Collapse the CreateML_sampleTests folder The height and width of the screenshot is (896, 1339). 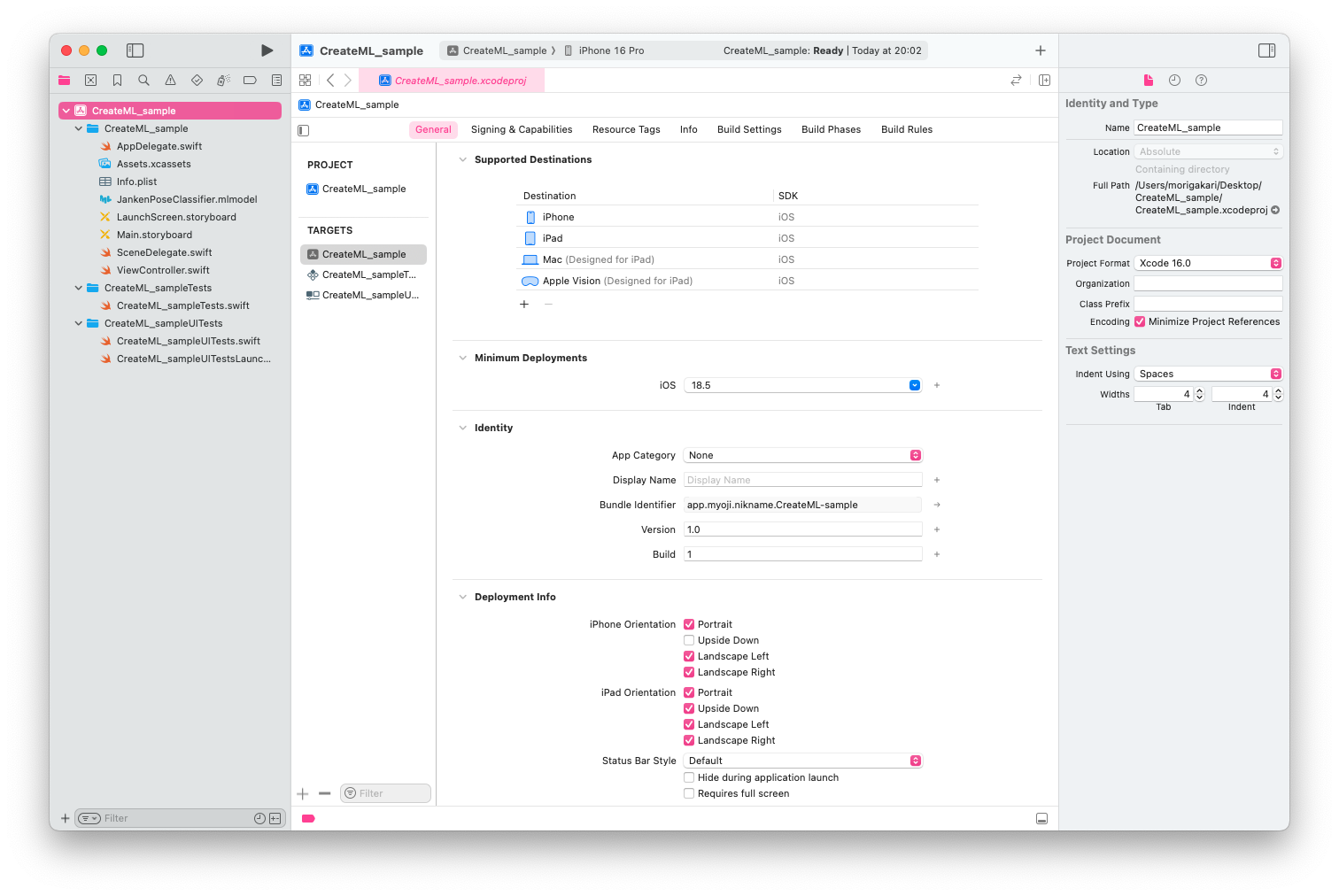(79, 288)
